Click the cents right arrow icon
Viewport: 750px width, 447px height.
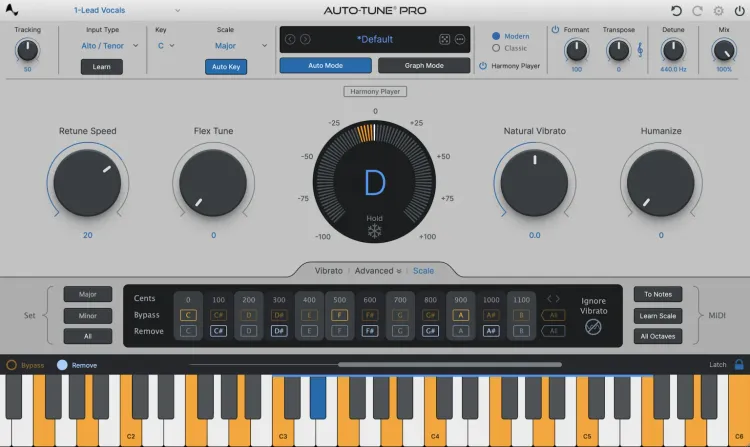(x=557, y=299)
